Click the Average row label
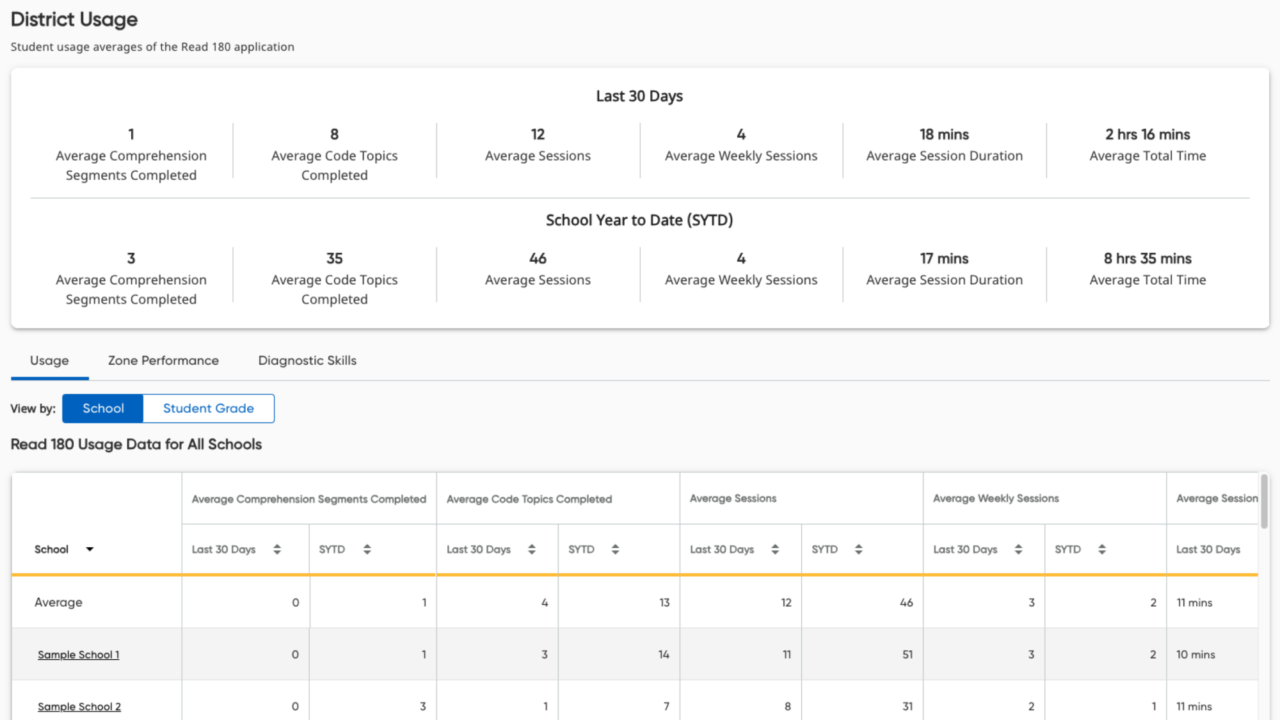Viewport: 1280px width, 720px height. (x=58, y=603)
